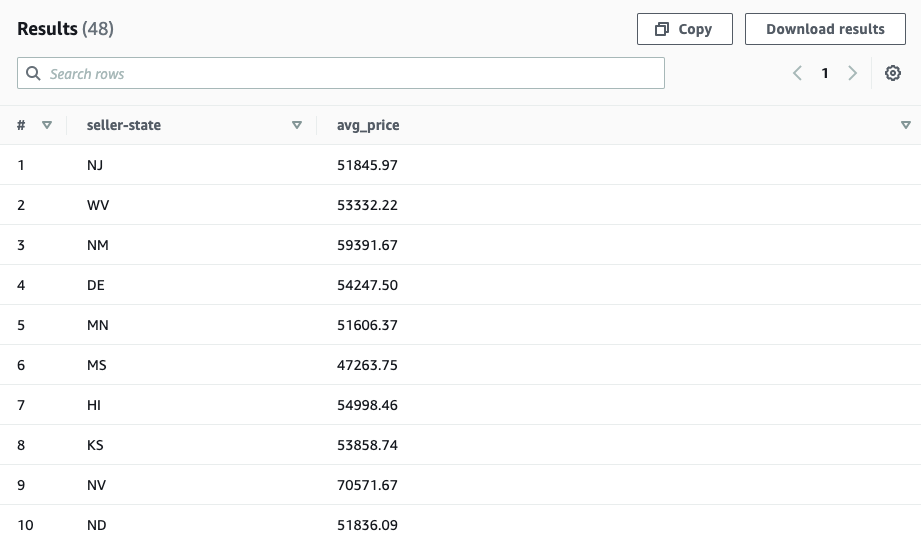Click the avg_price column header
The width and height of the screenshot is (921, 540).
368,125
